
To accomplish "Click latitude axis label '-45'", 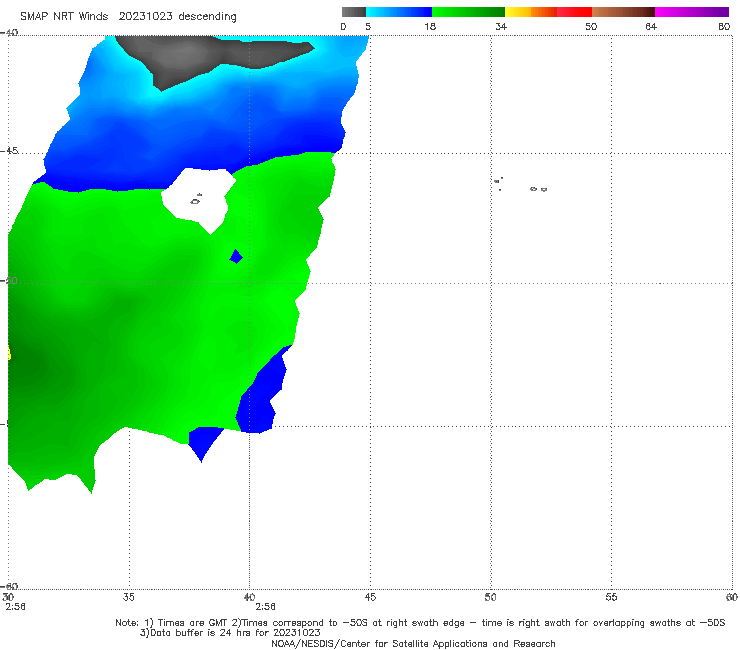I will point(9,151).
